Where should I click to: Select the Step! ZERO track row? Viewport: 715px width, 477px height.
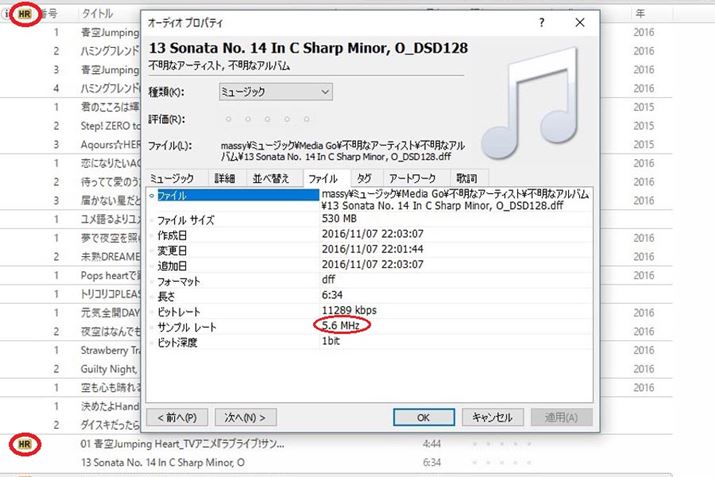point(110,126)
